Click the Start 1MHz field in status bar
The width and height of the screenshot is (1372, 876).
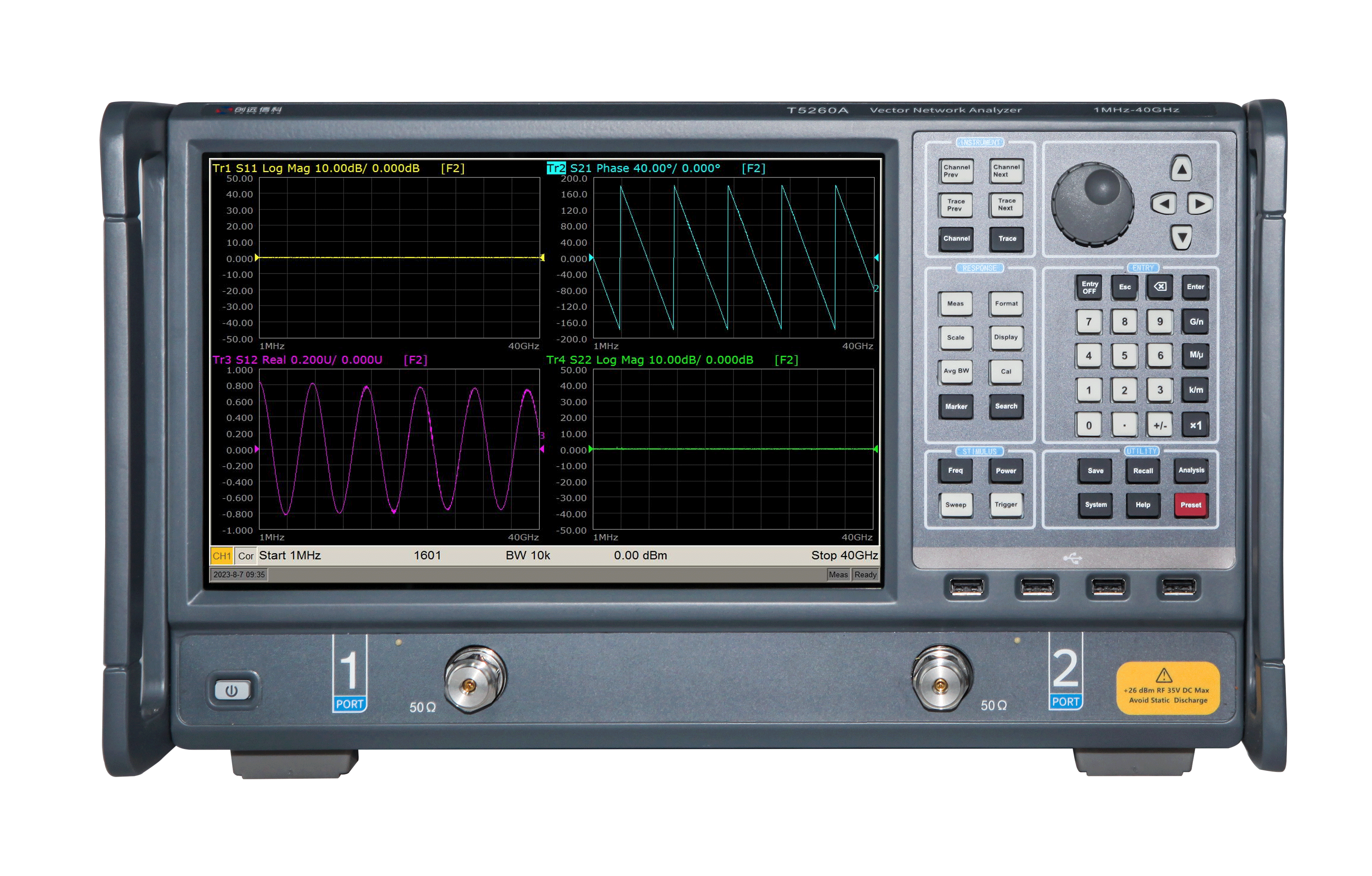290,555
